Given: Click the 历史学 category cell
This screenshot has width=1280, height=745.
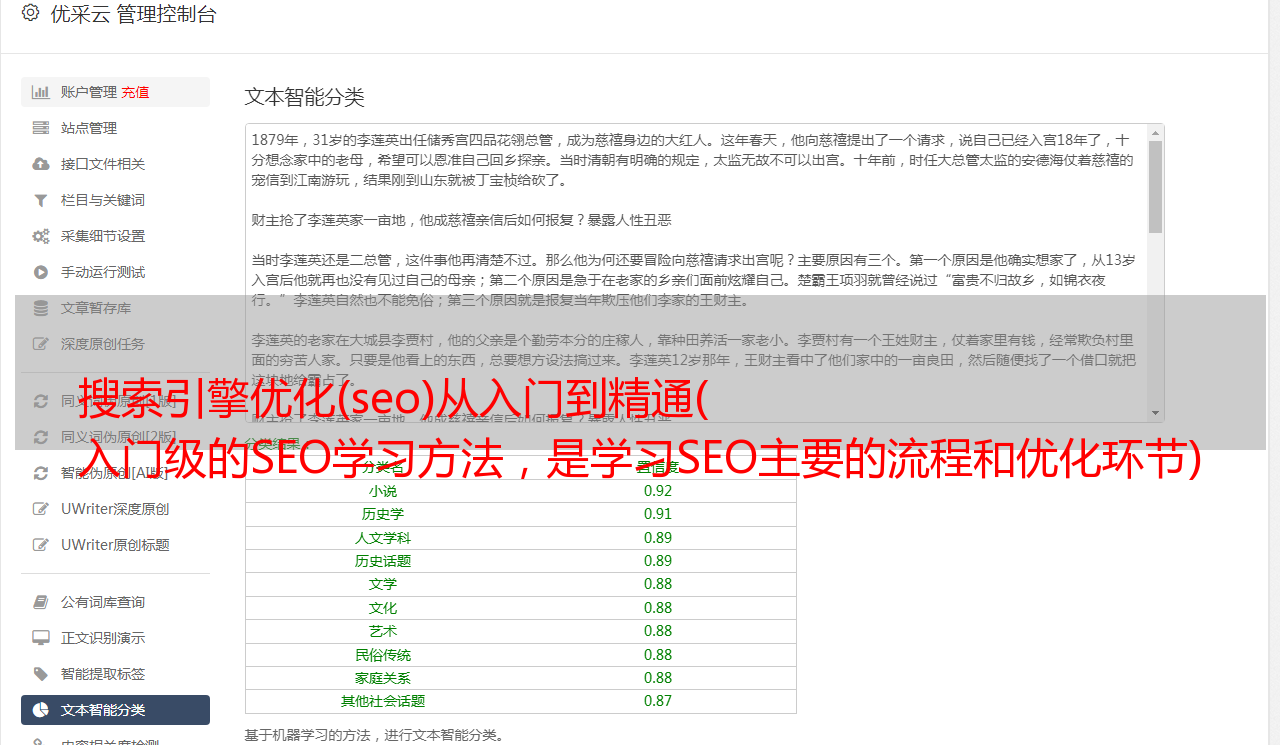Looking at the screenshot, I should pyautogui.click(x=383, y=514).
